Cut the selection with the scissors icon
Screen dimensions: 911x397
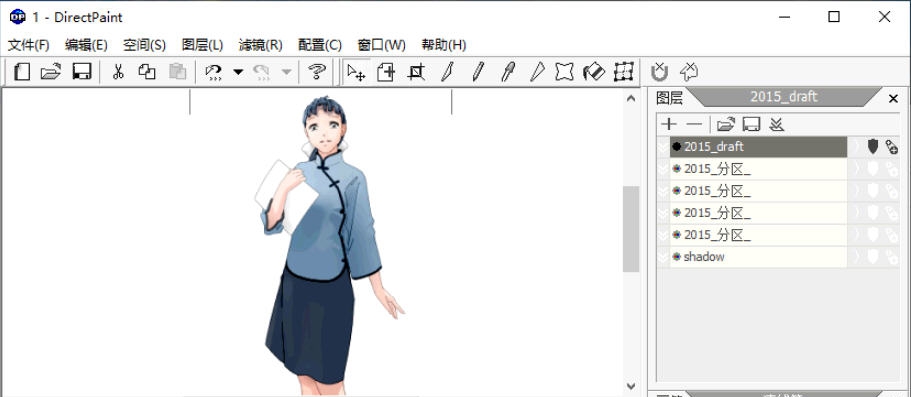[x=118, y=72]
